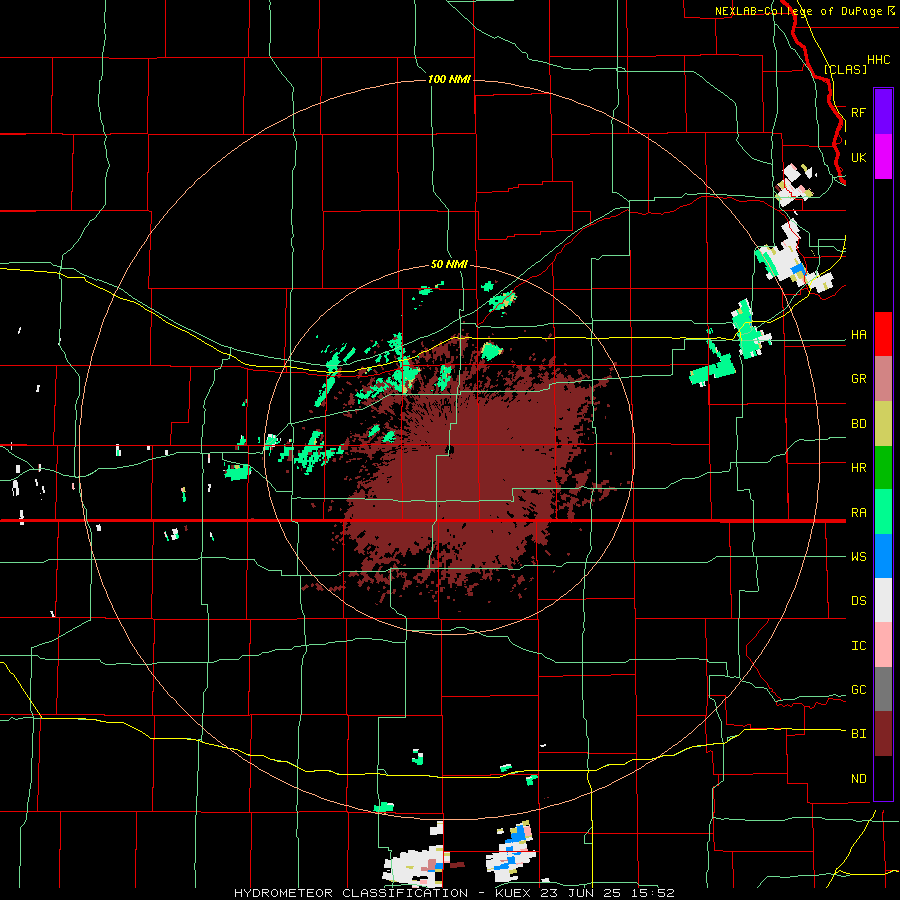900x900 pixels.
Task: Click the GC gray legend swatch
Action: tap(883, 689)
